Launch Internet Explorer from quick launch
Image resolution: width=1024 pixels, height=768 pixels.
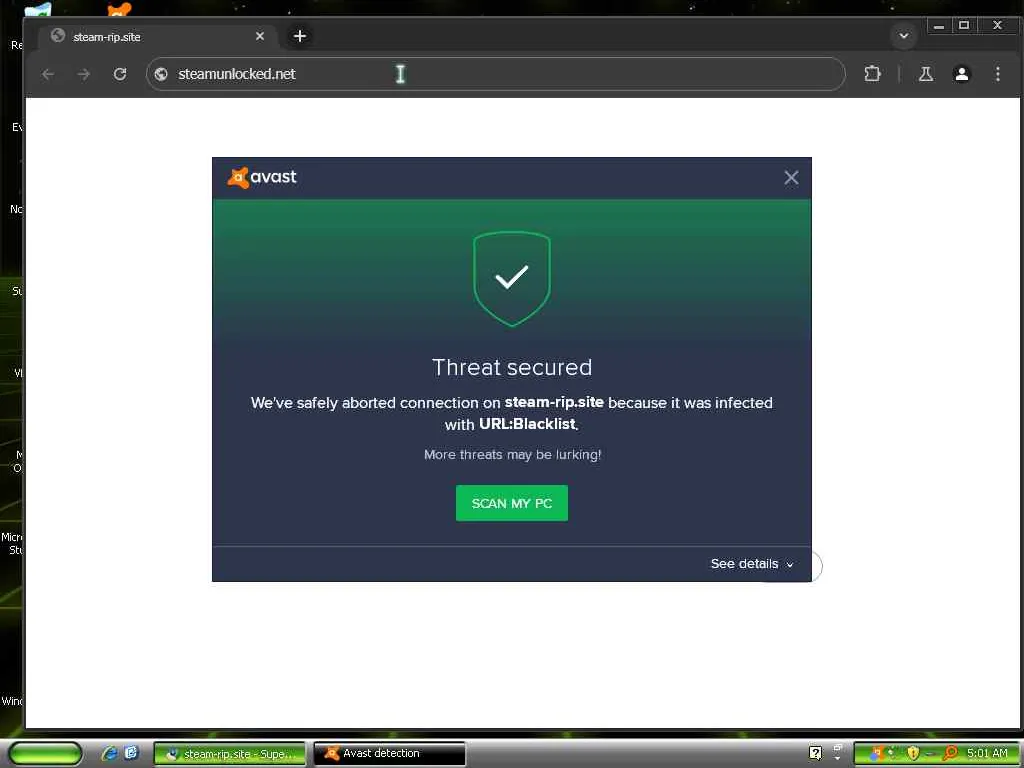[x=109, y=753]
